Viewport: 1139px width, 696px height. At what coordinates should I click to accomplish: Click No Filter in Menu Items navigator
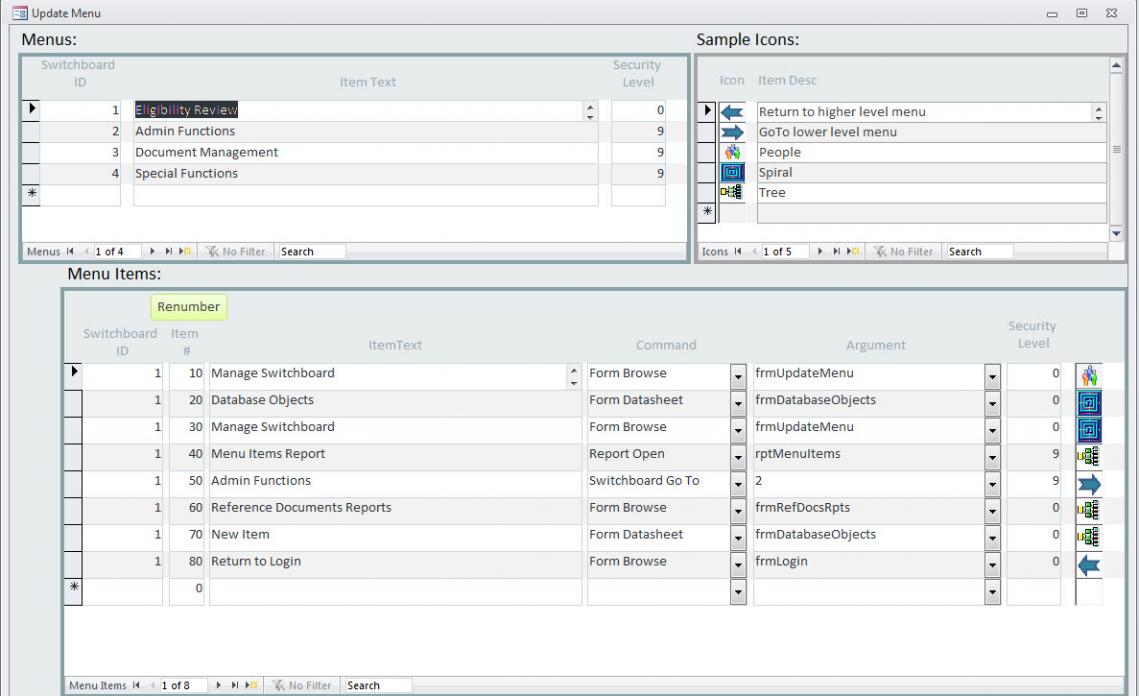(301, 685)
